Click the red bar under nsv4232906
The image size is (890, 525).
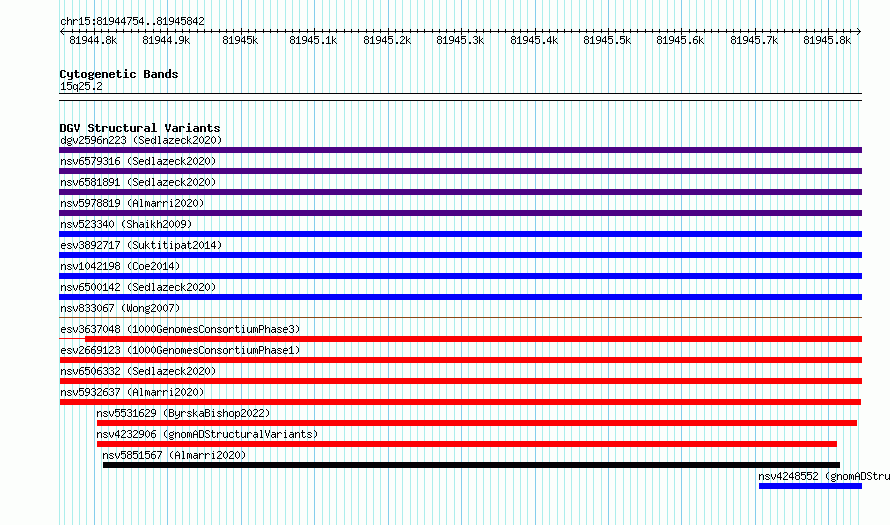coord(467,444)
